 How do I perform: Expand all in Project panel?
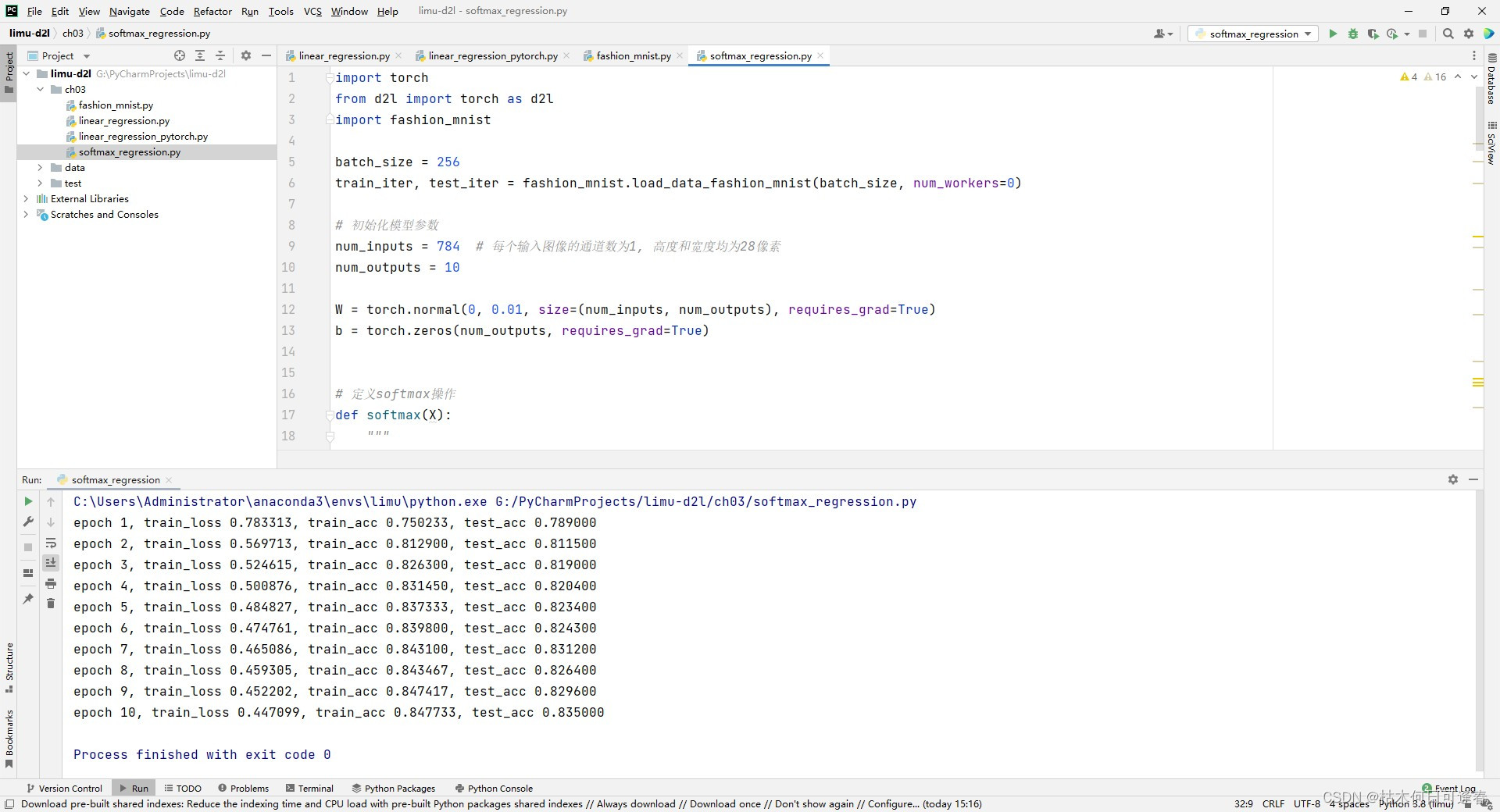click(200, 55)
